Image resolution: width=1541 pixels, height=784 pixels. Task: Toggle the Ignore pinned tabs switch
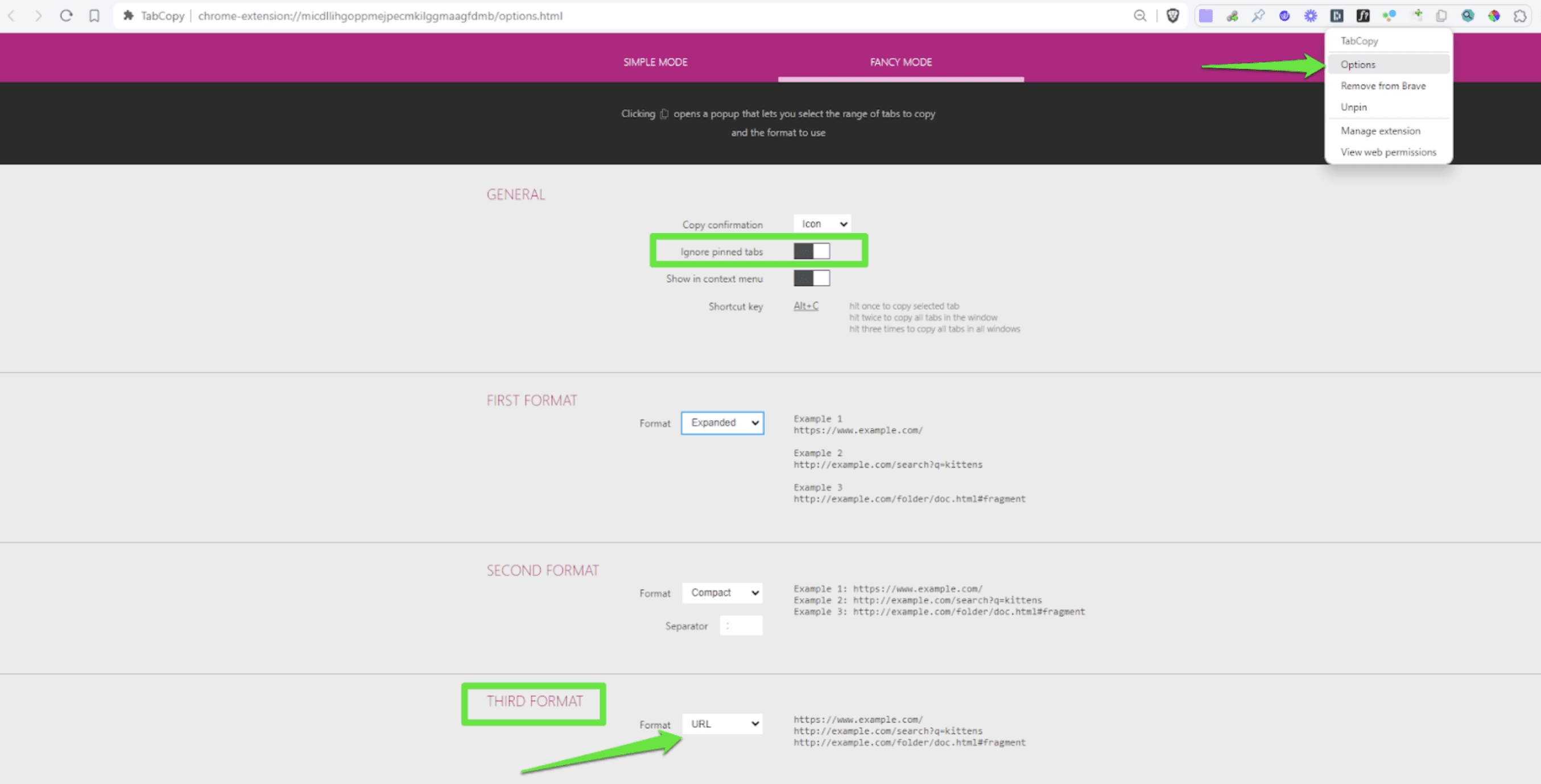pyautogui.click(x=812, y=251)
